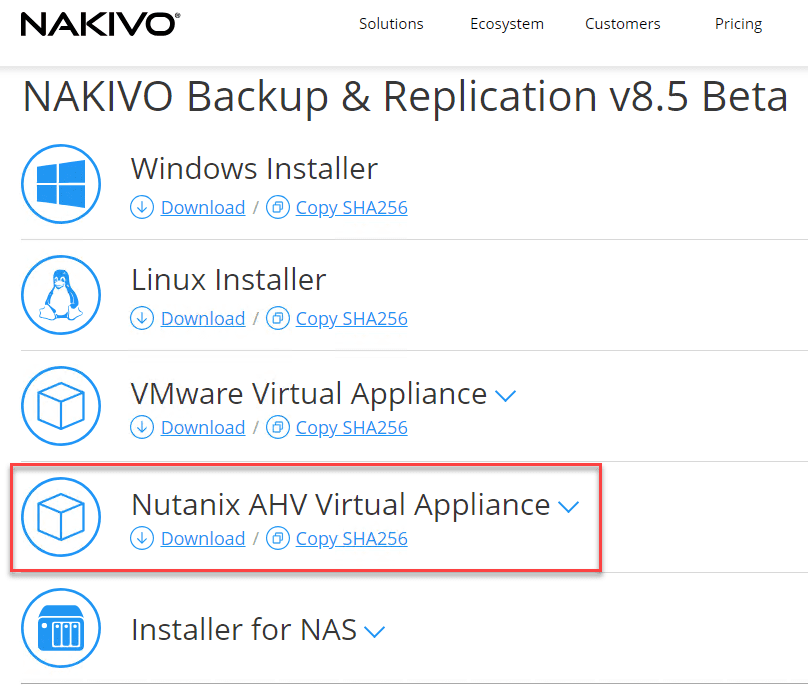
Task: Open the Solutions menu
Action: click(391, 24)
